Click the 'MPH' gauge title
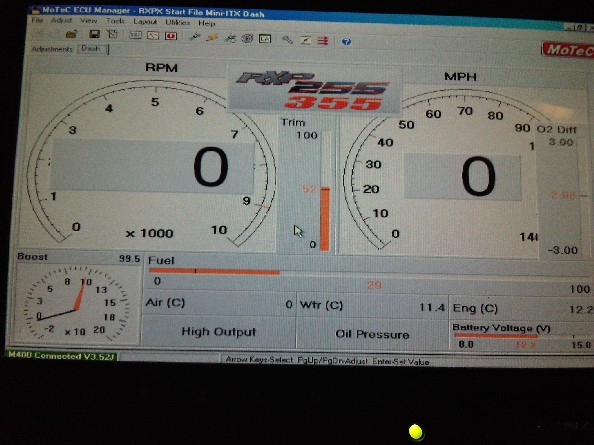Viewport: 594px width, 445px height. (460, 77)
